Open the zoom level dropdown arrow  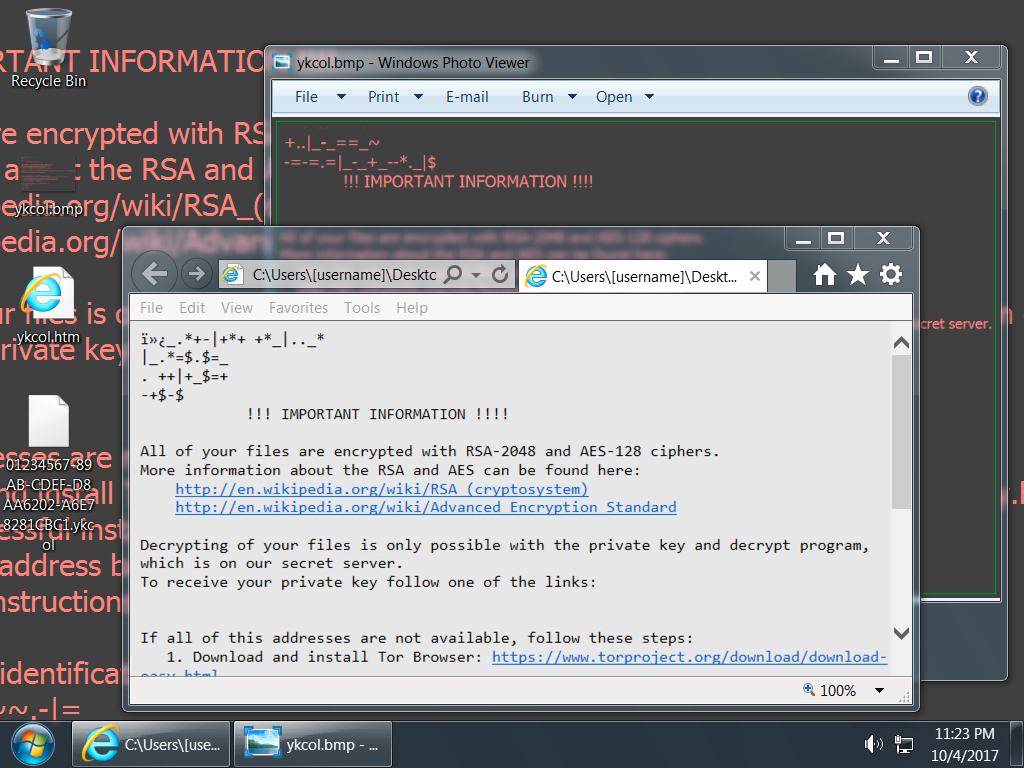pyautogui.click(x=880, y=690)
